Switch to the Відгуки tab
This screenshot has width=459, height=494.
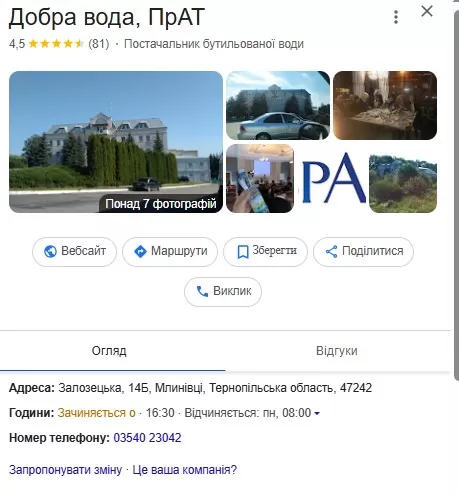click(337, 351)
